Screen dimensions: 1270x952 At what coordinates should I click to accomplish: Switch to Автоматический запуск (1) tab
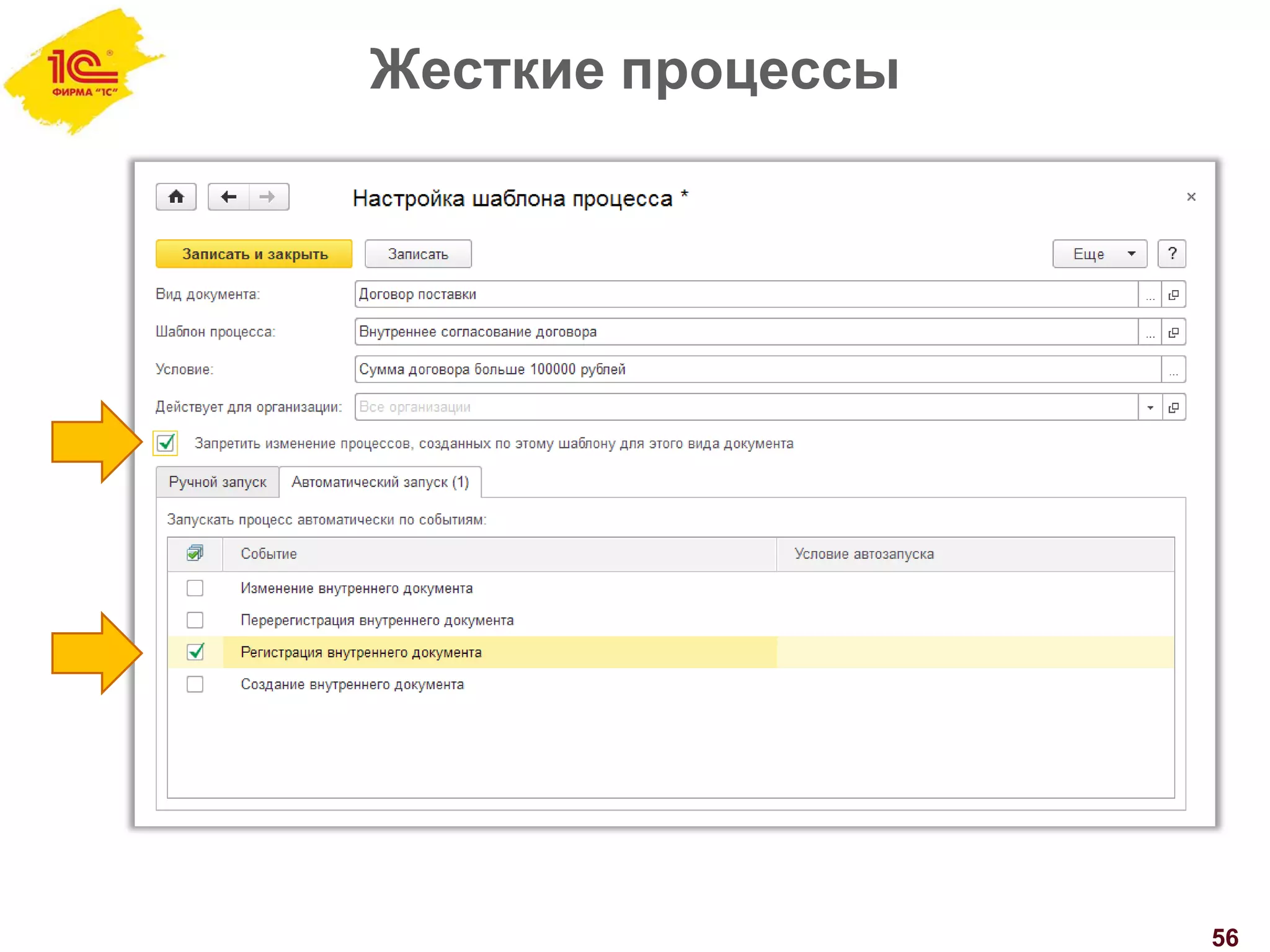pyautogui.click(x=380, y=482)
